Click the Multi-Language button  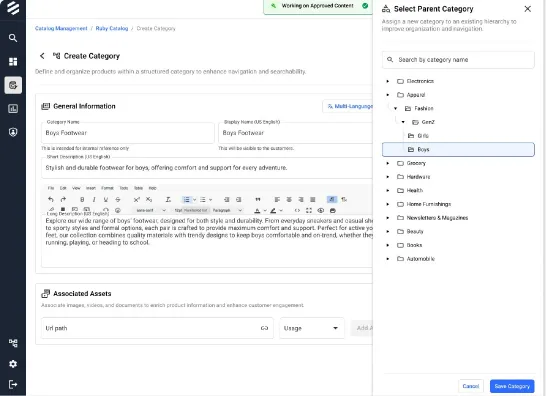coord(349,106)
